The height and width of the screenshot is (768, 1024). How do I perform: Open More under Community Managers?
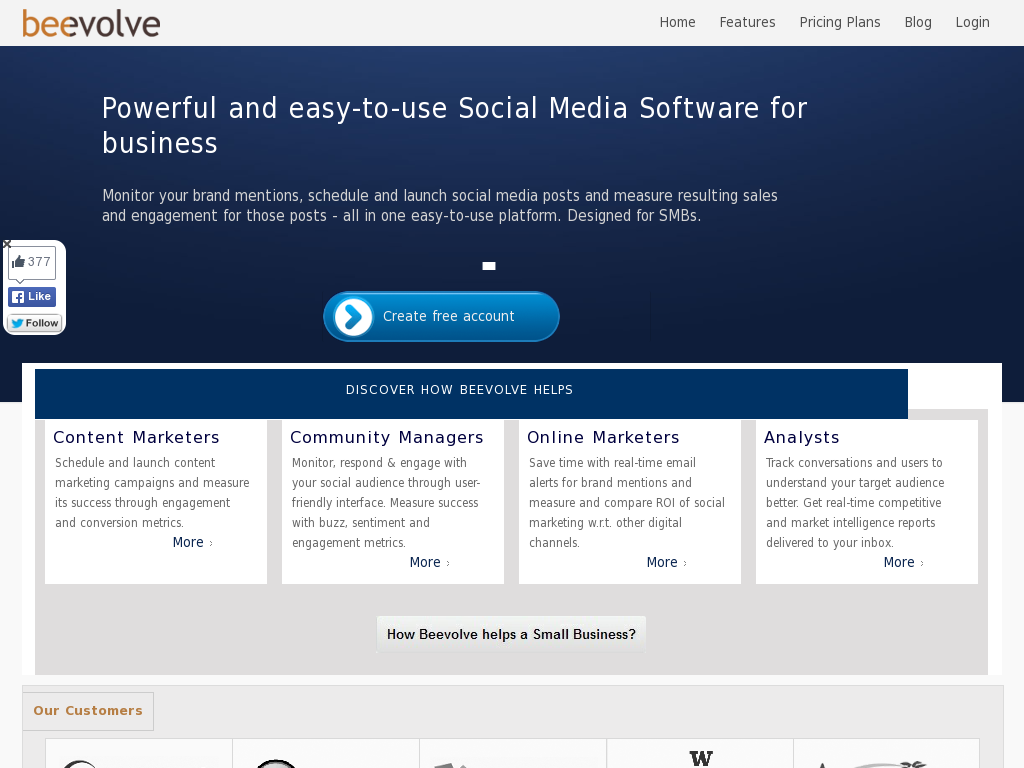click(430, 562)
